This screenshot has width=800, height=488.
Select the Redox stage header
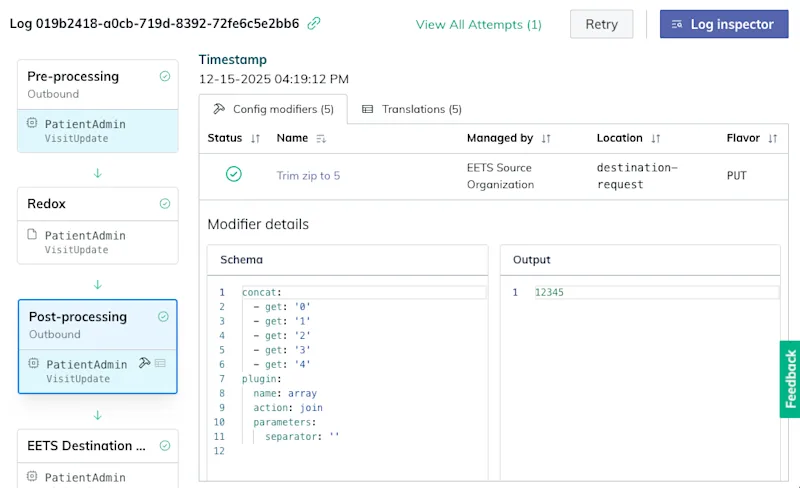point(97,204)
